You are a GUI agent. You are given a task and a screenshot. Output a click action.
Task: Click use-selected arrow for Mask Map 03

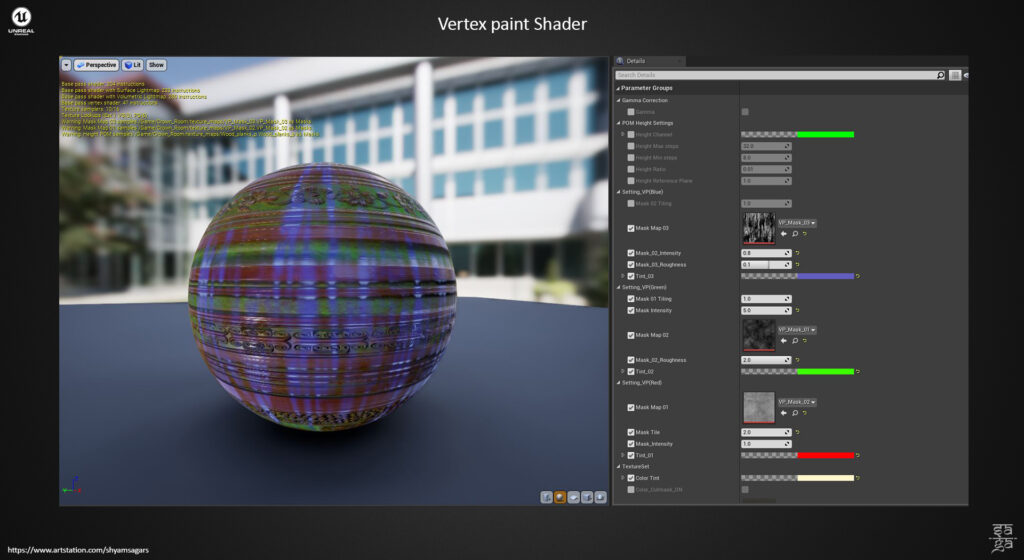(784, 234)
